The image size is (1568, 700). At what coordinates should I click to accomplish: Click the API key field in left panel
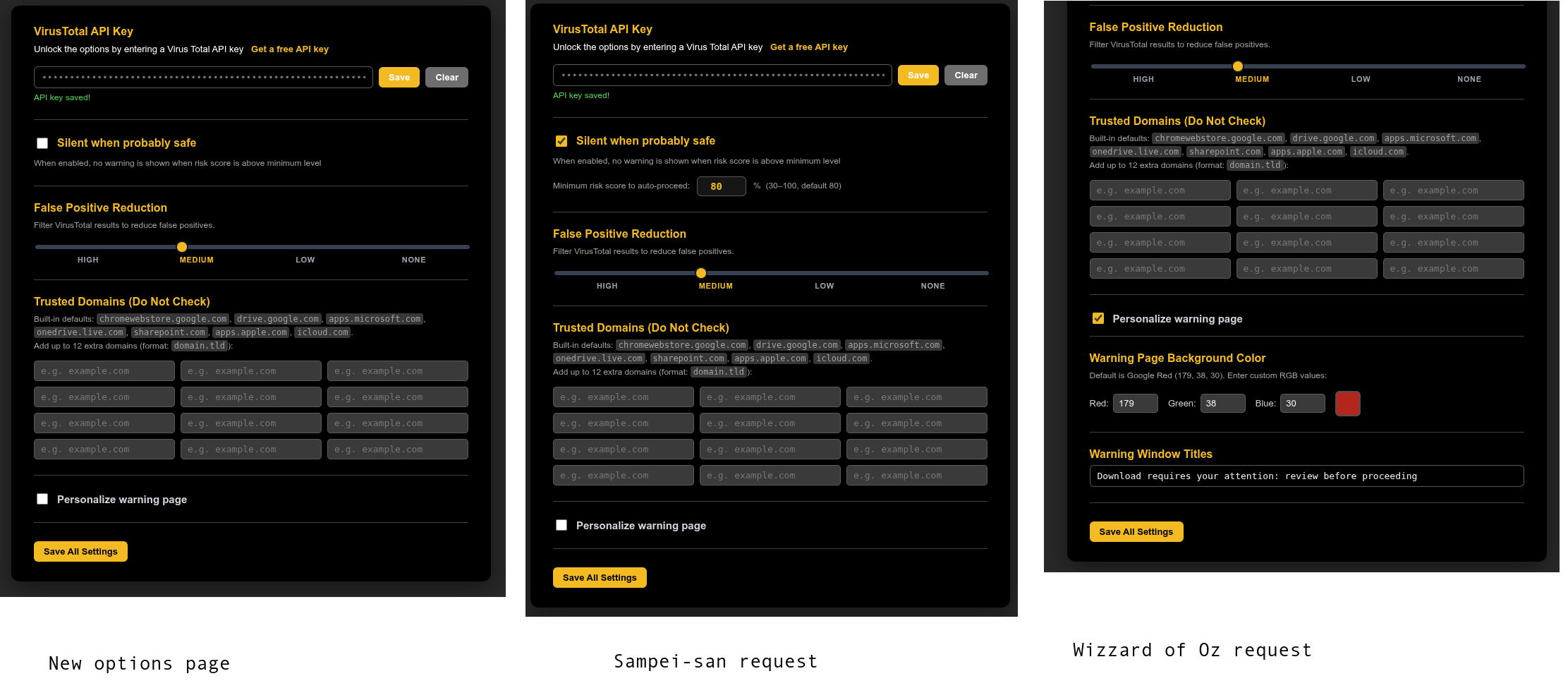click(x=203, y=78)
